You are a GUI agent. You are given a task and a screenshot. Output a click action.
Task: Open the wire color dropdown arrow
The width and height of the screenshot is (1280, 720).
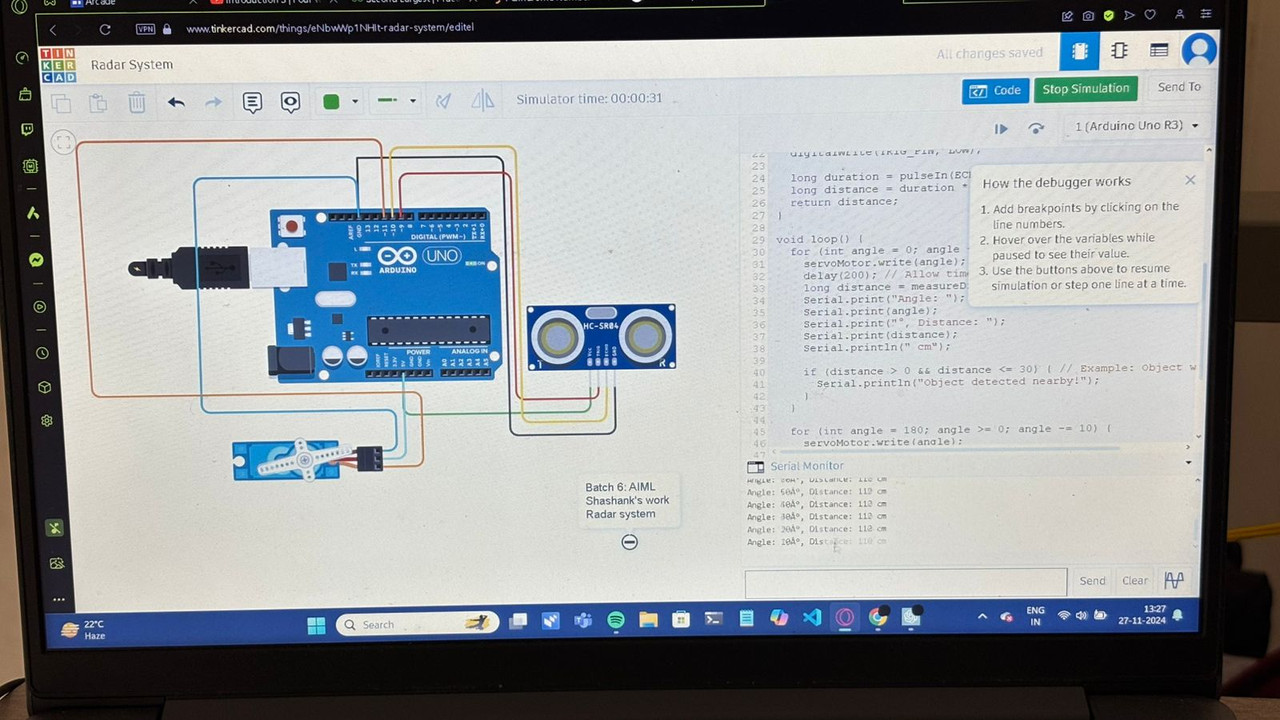[354, 101]
